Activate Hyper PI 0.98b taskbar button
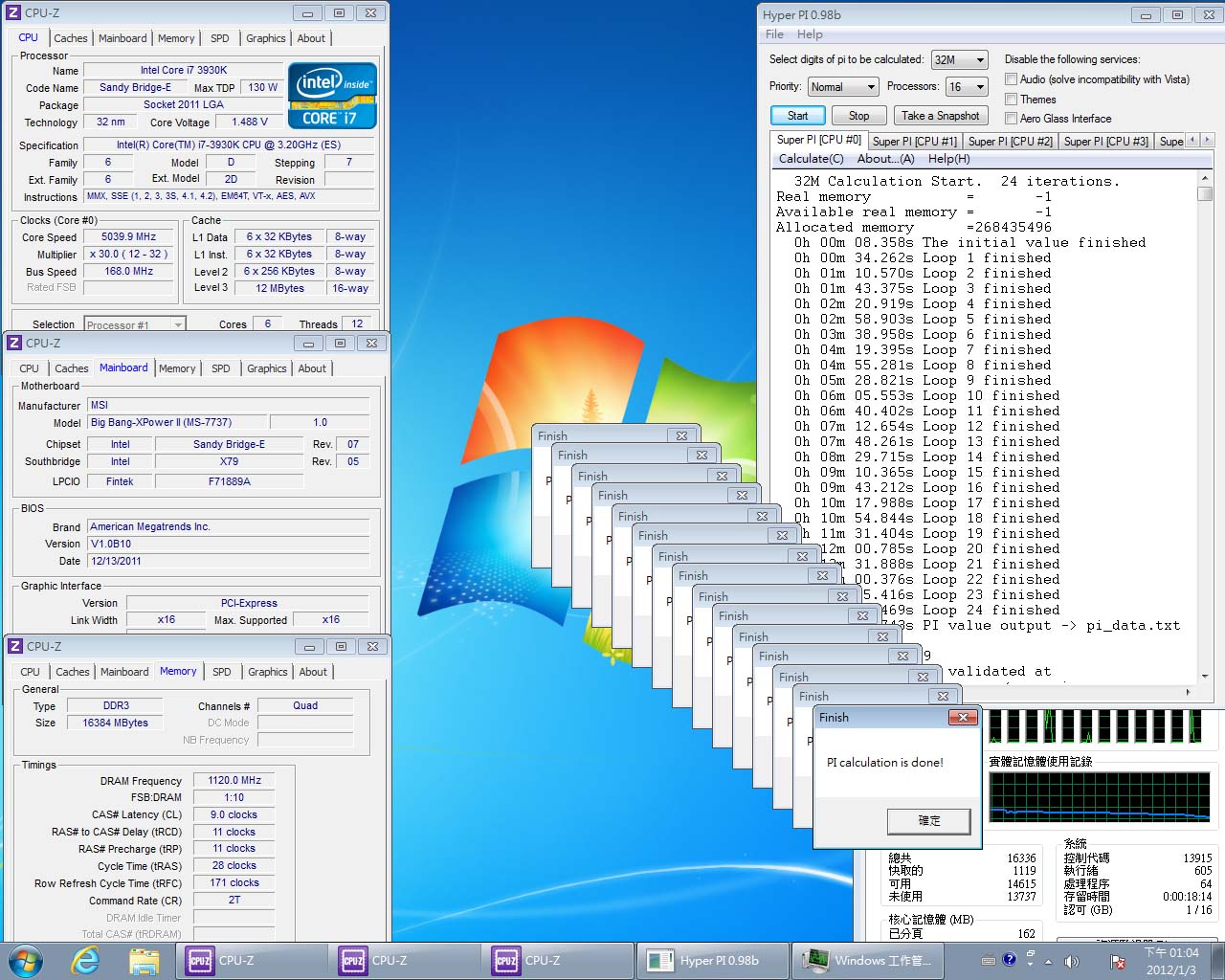This screenshot has width=1225, height=980. (x=712, y=960)
